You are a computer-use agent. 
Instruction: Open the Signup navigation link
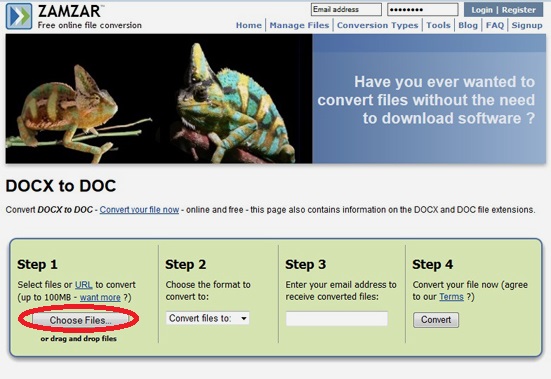[527, 25]
